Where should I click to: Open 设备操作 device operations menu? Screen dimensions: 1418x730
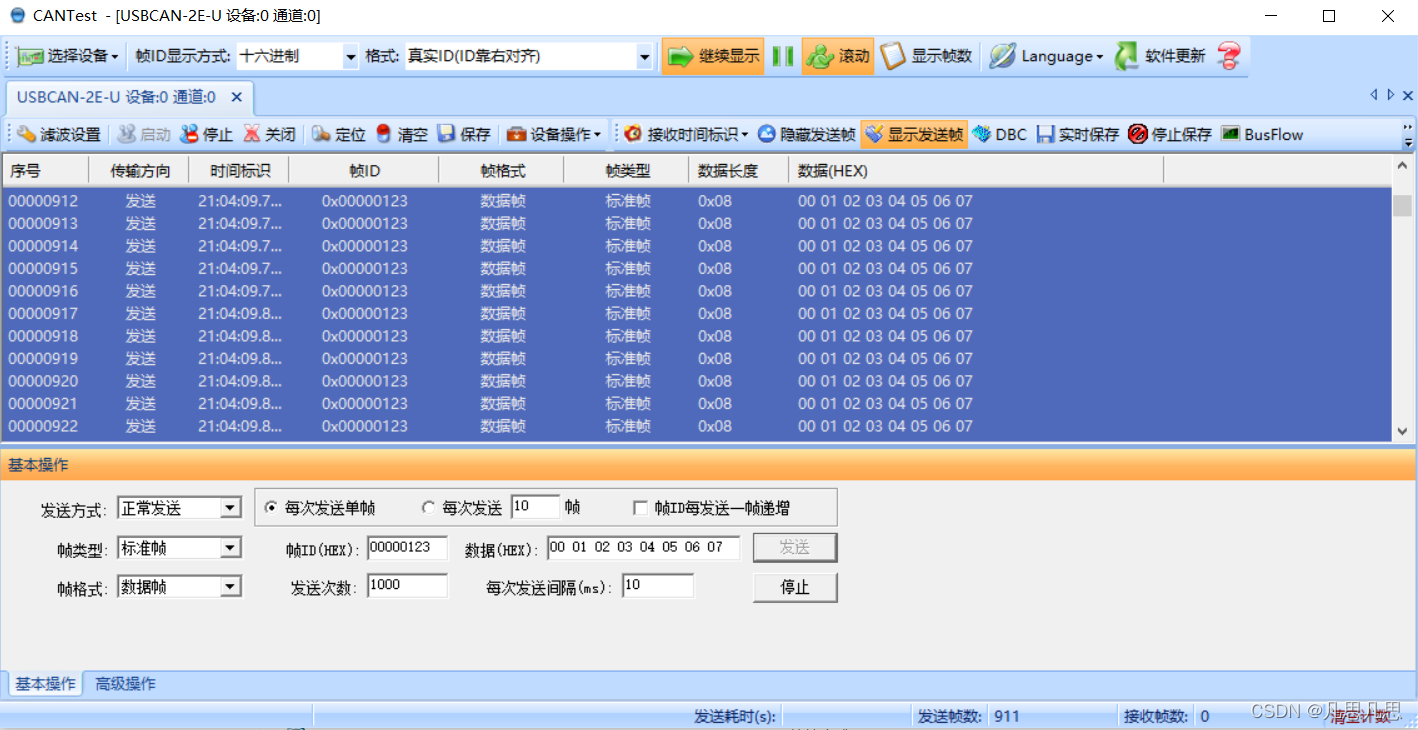click(x=555, y=134)
